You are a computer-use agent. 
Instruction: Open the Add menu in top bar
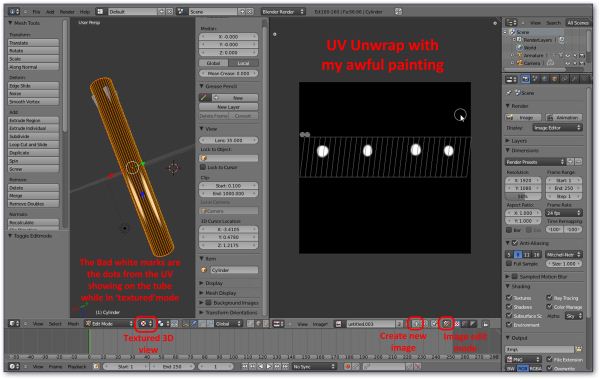(50, 12)
